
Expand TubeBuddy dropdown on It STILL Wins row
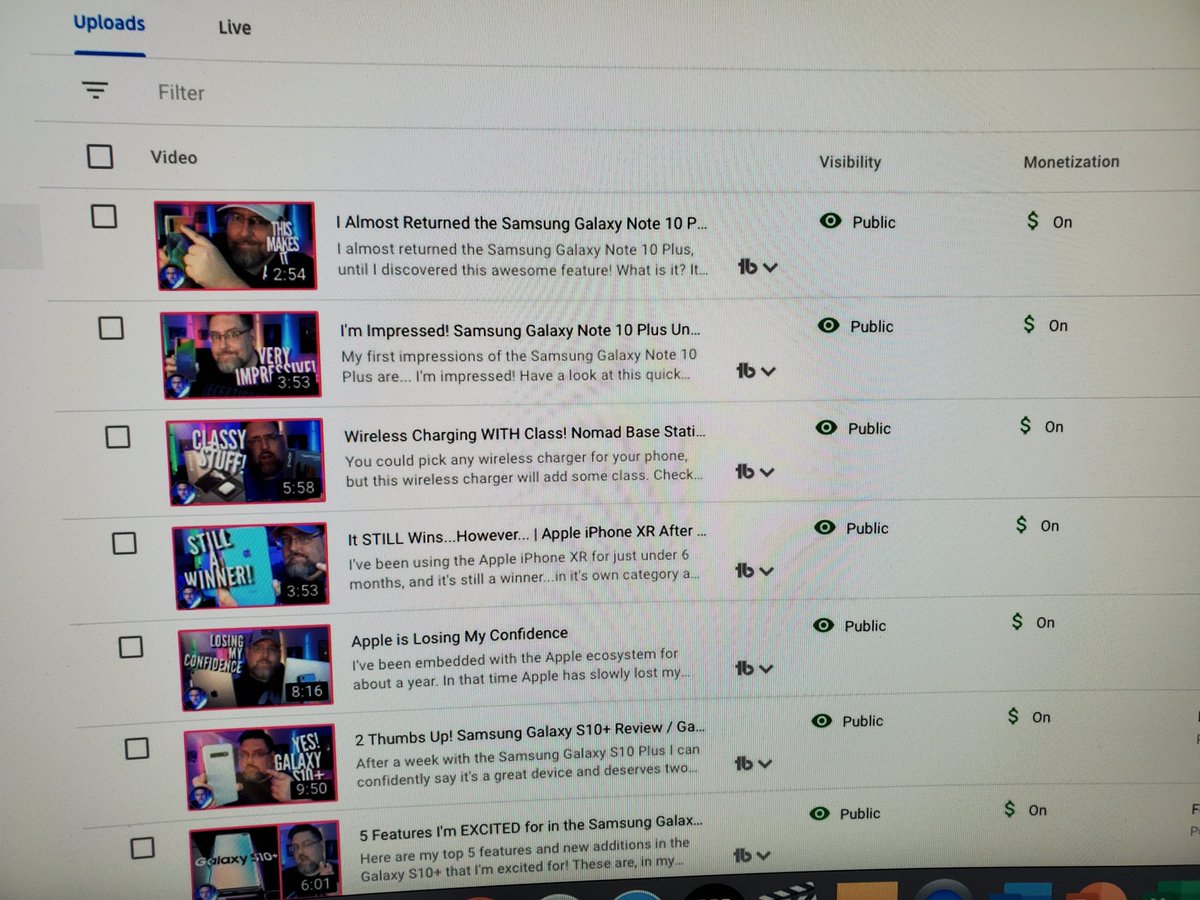pyautogui.click(x=754, y=571)
